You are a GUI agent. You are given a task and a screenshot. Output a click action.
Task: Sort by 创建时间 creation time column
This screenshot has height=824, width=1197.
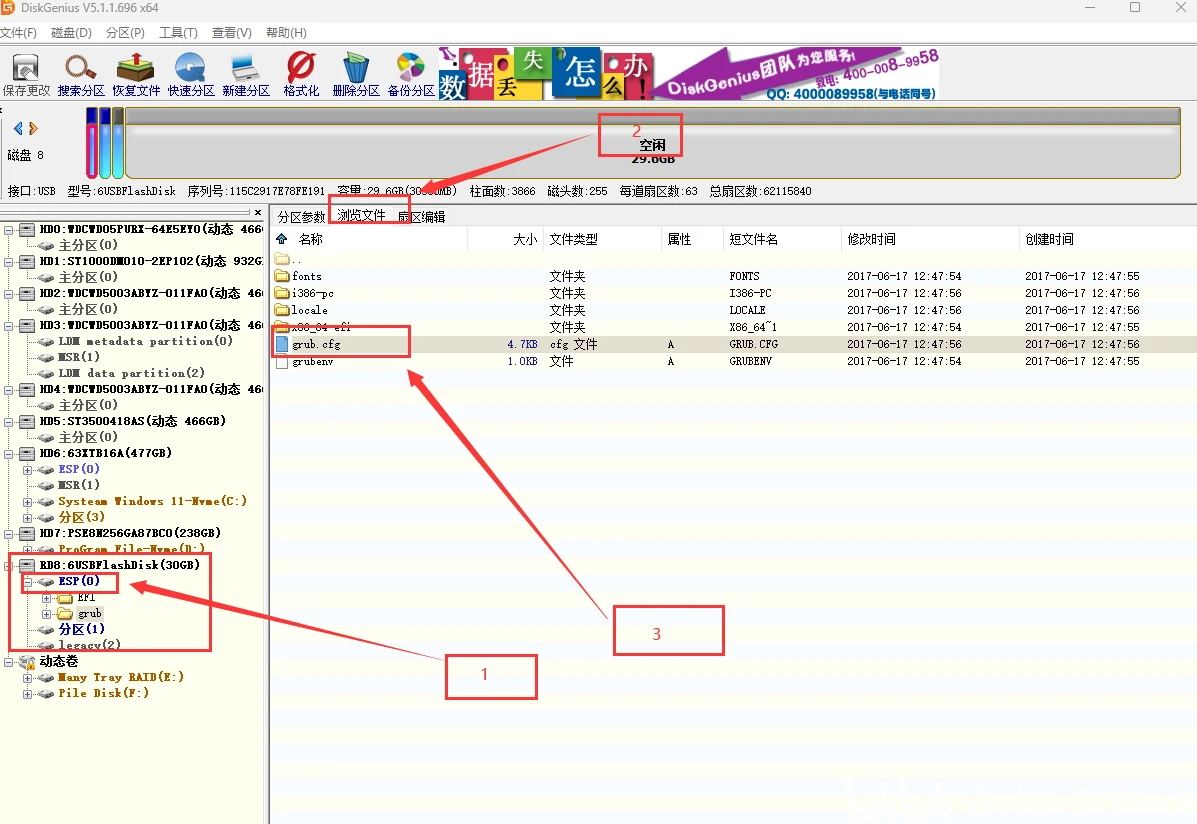tap(1050, 239)
